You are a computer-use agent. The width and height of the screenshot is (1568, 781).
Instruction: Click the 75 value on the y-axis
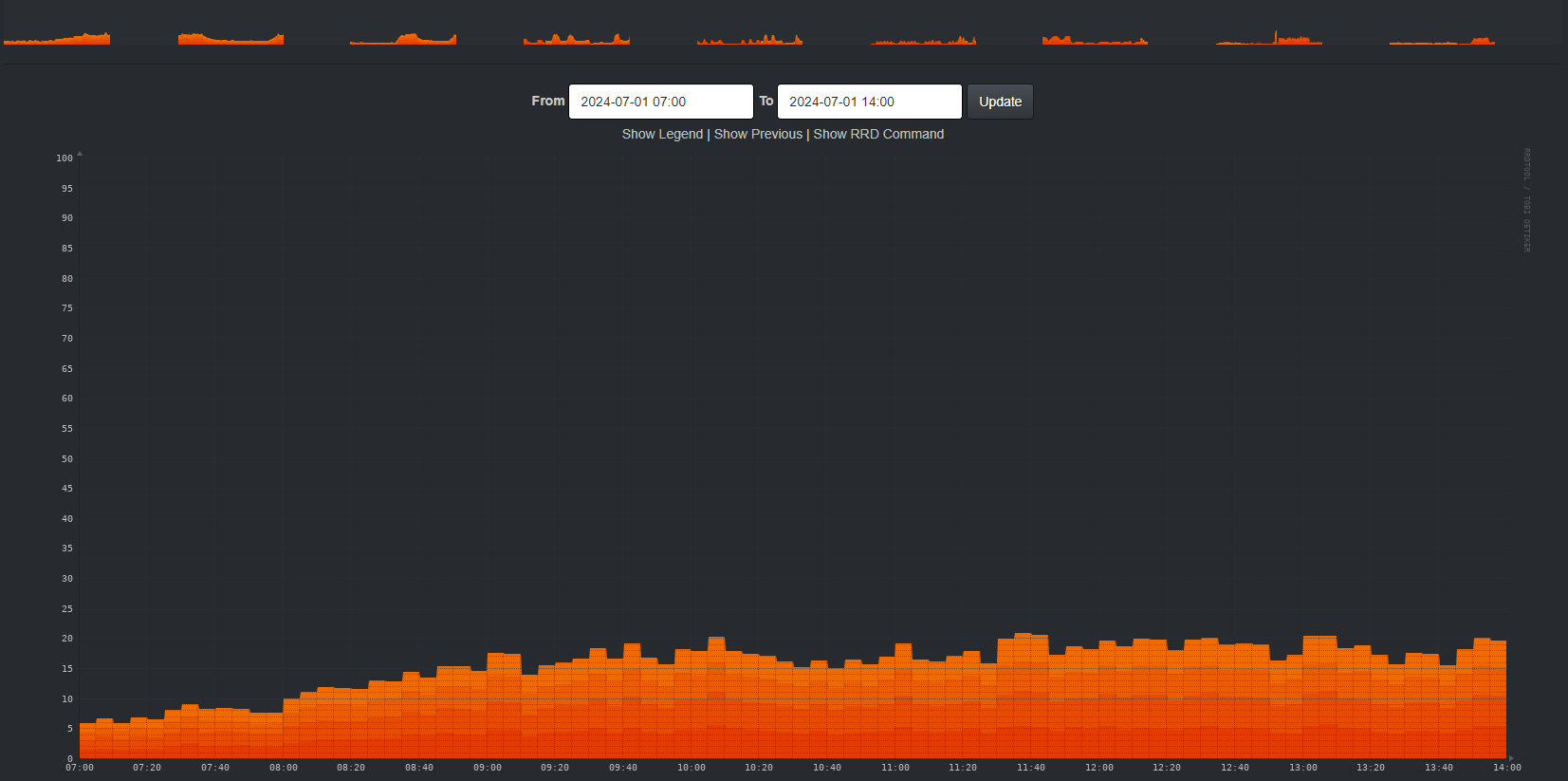tap(67, 308)
